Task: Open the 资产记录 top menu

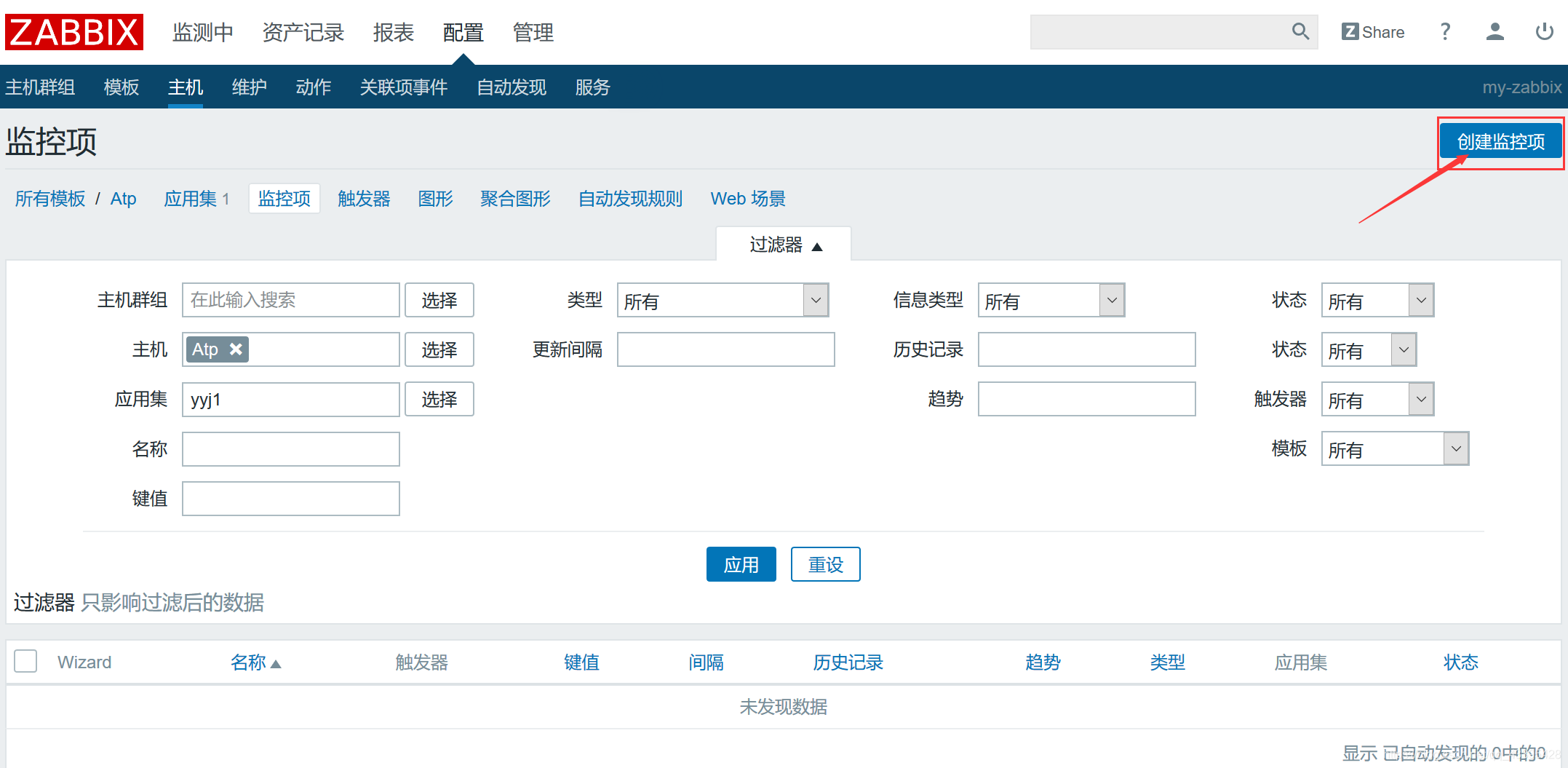Action: coord(303,33)
